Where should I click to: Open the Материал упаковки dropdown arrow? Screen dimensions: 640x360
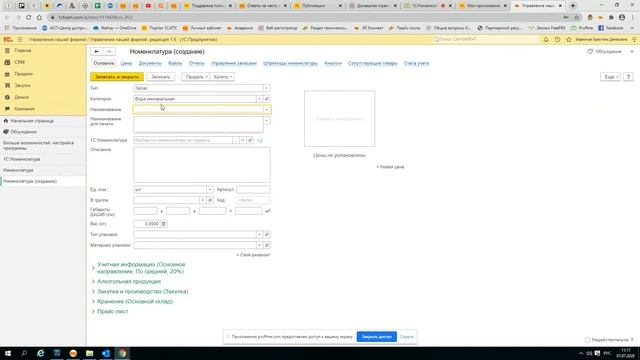(259, 245)
